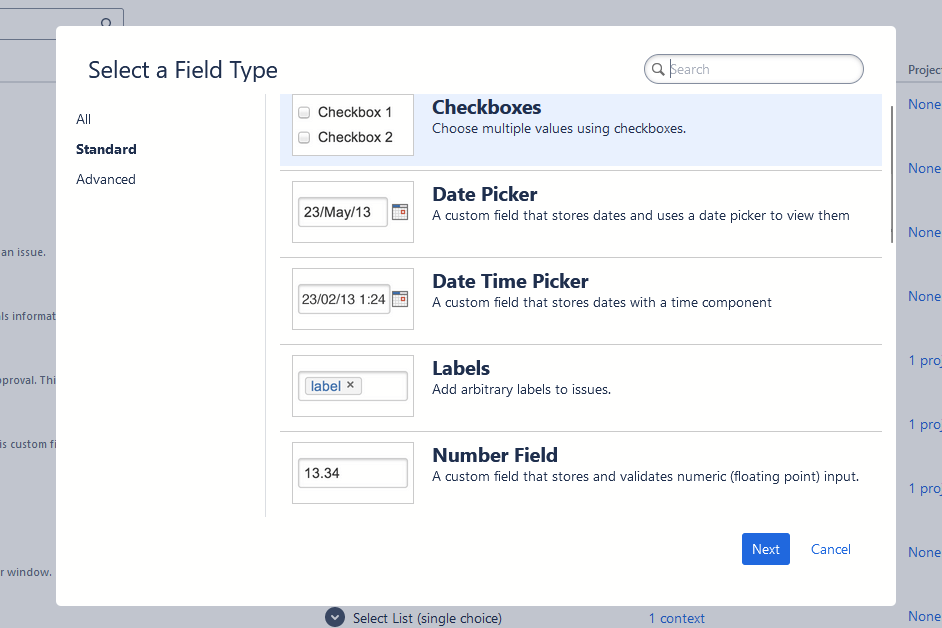Switch to the Advanced category
Screen dimensions: 942x628
pos(105,179)
